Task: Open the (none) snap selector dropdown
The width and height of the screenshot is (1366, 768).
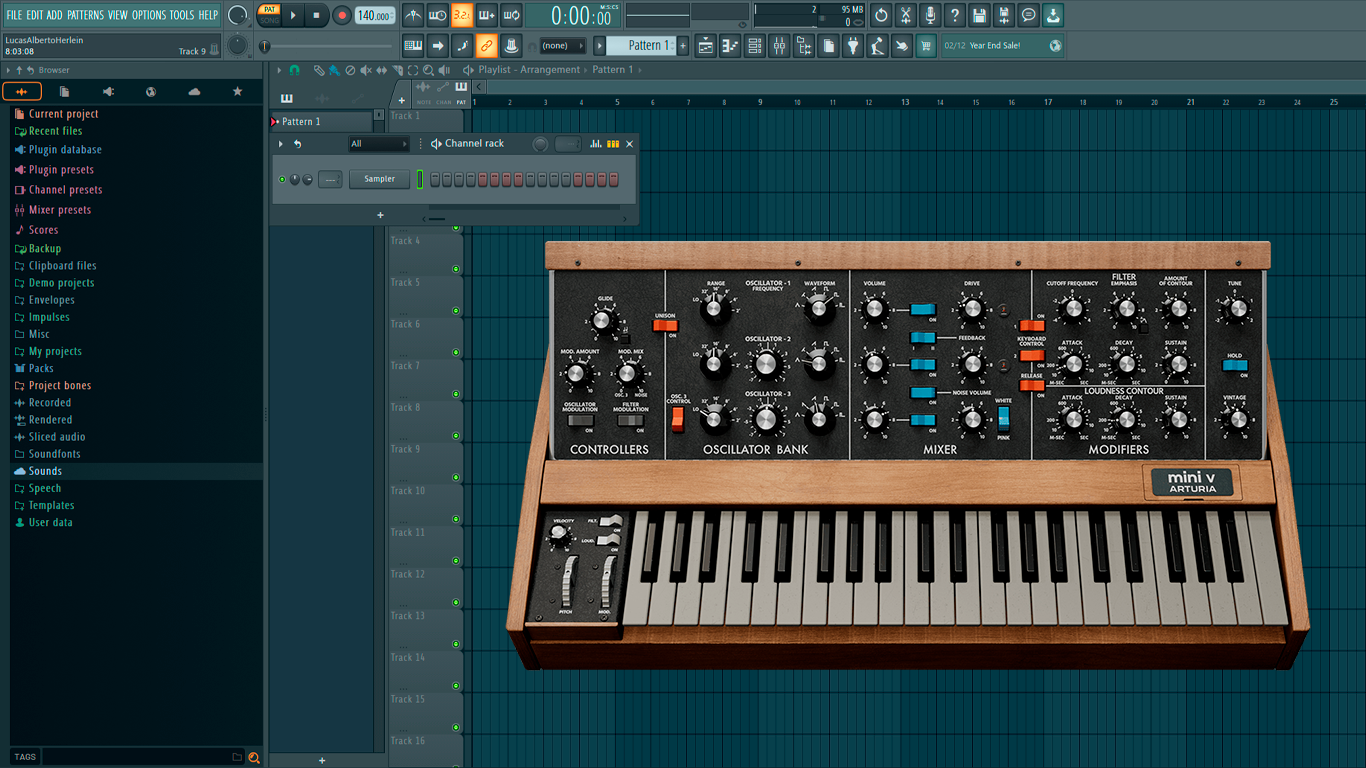Action: pyautogui.click(x=562, y=46)
